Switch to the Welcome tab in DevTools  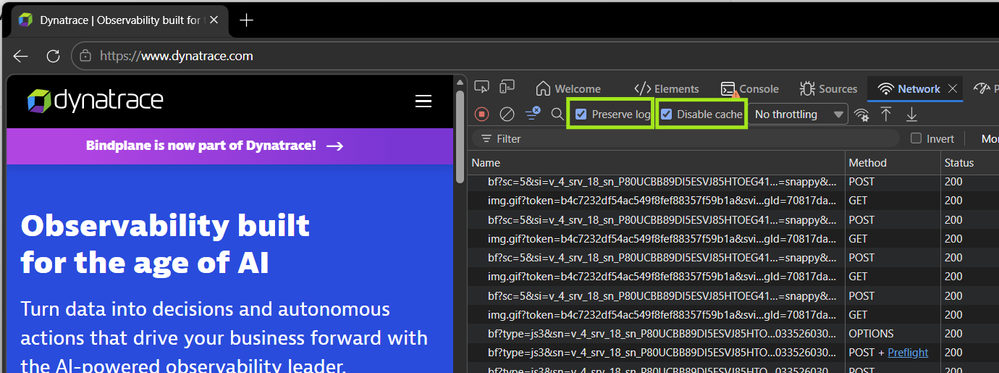pyautogui.click(x=568, y=89)
